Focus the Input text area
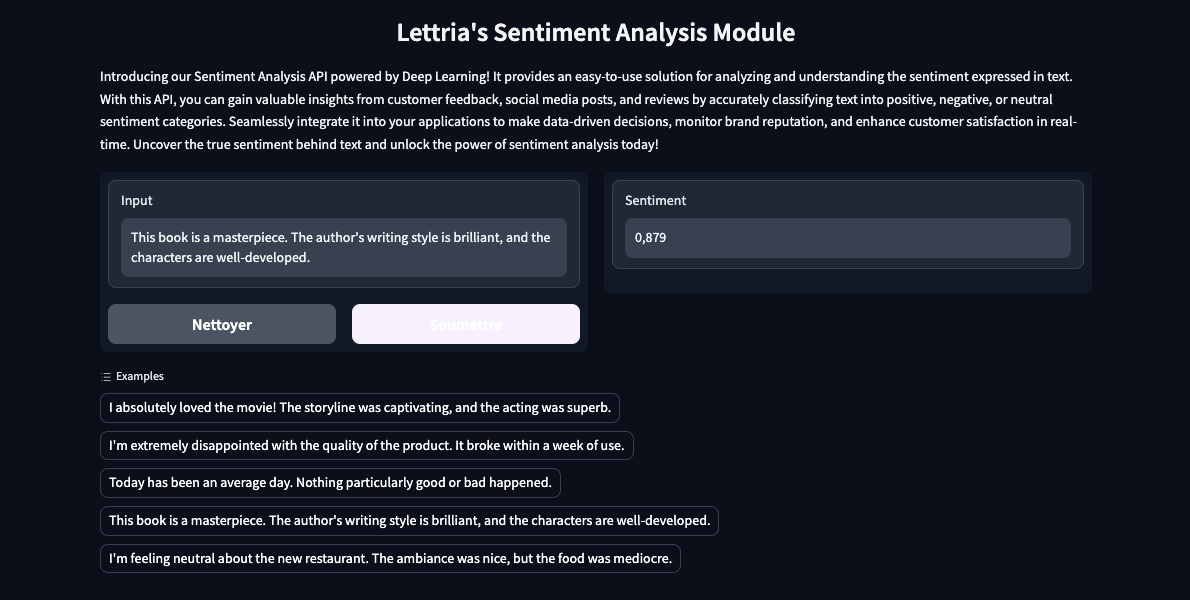 [x=343, y=247]
